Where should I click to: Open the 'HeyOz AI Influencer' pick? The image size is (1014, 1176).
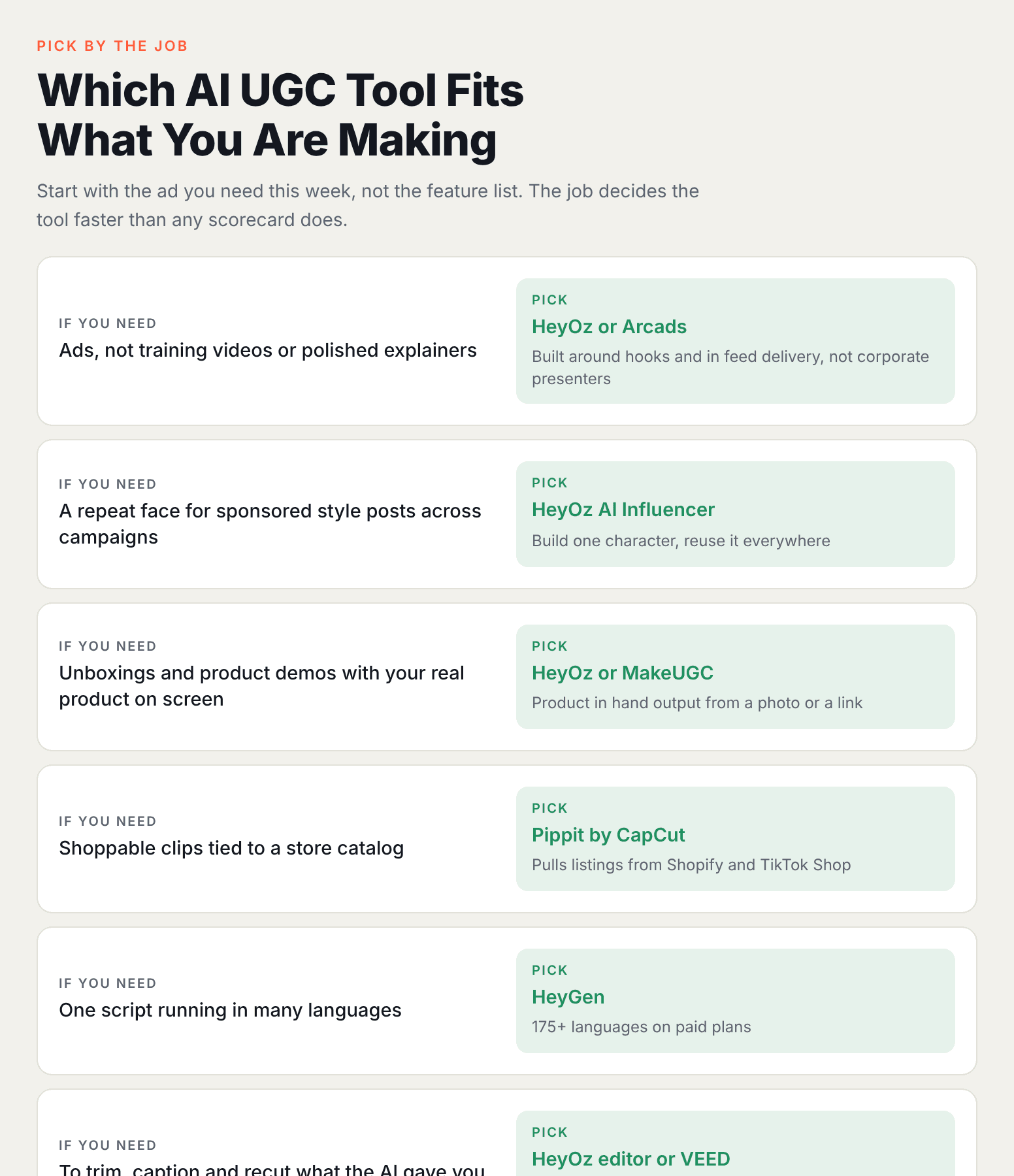pyautogui.click(x=623, y=510)
